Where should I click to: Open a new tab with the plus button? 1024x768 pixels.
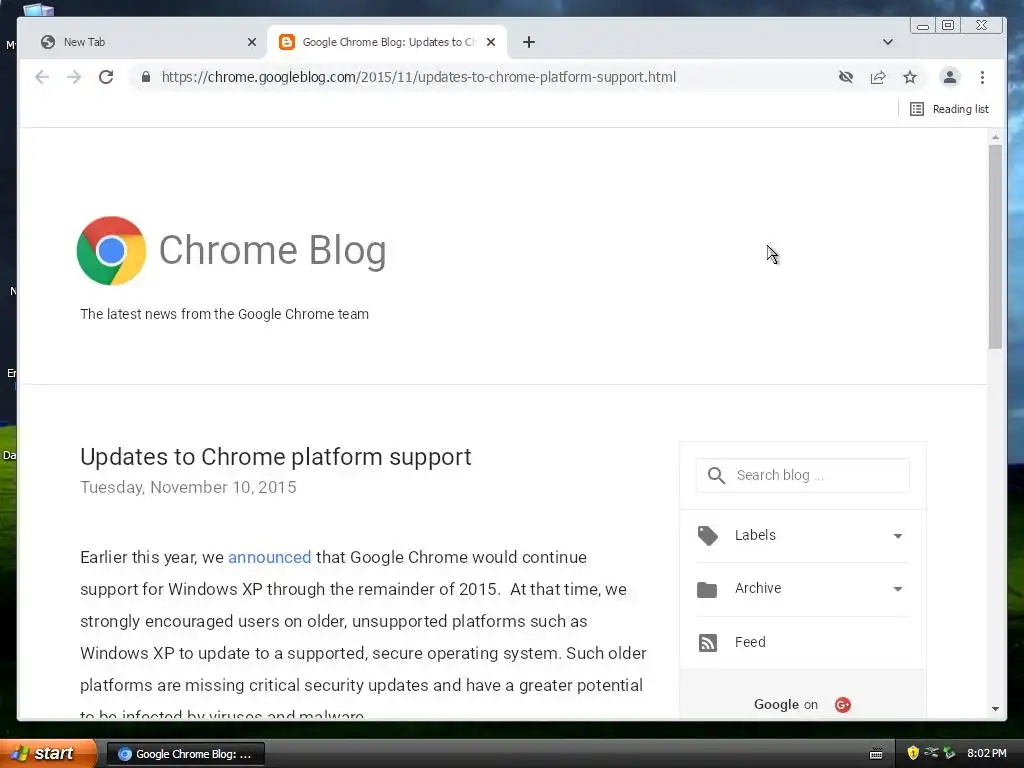(x=529, y=42)
